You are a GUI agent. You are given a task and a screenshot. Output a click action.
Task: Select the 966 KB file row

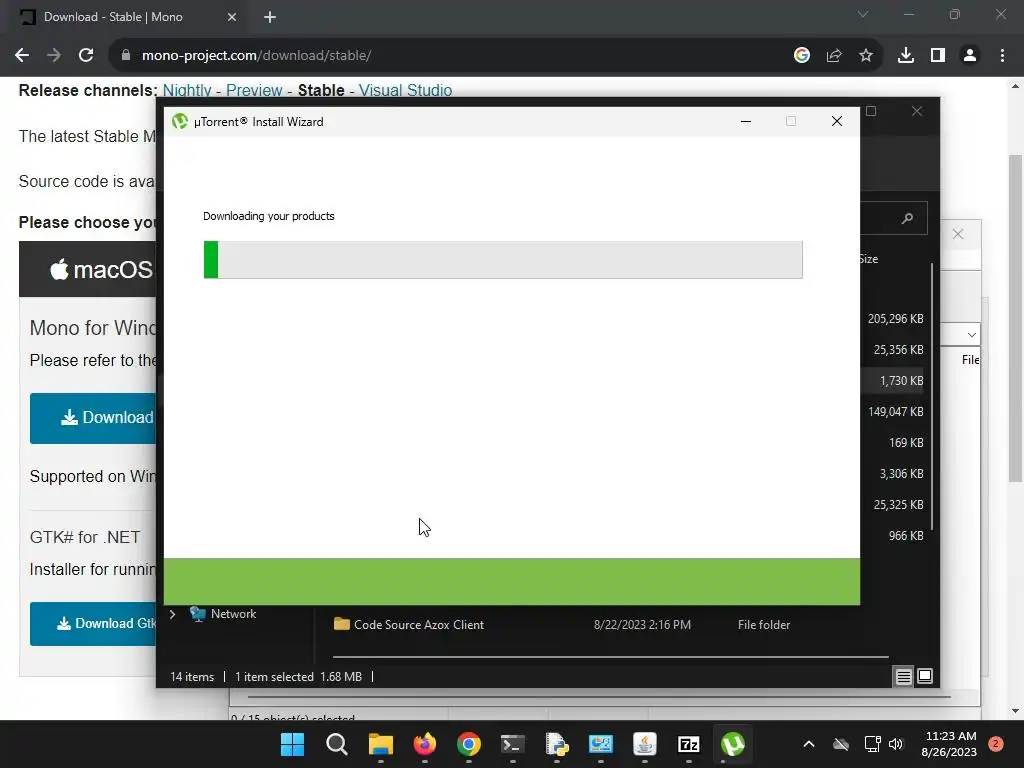click(x=906, y=536)
